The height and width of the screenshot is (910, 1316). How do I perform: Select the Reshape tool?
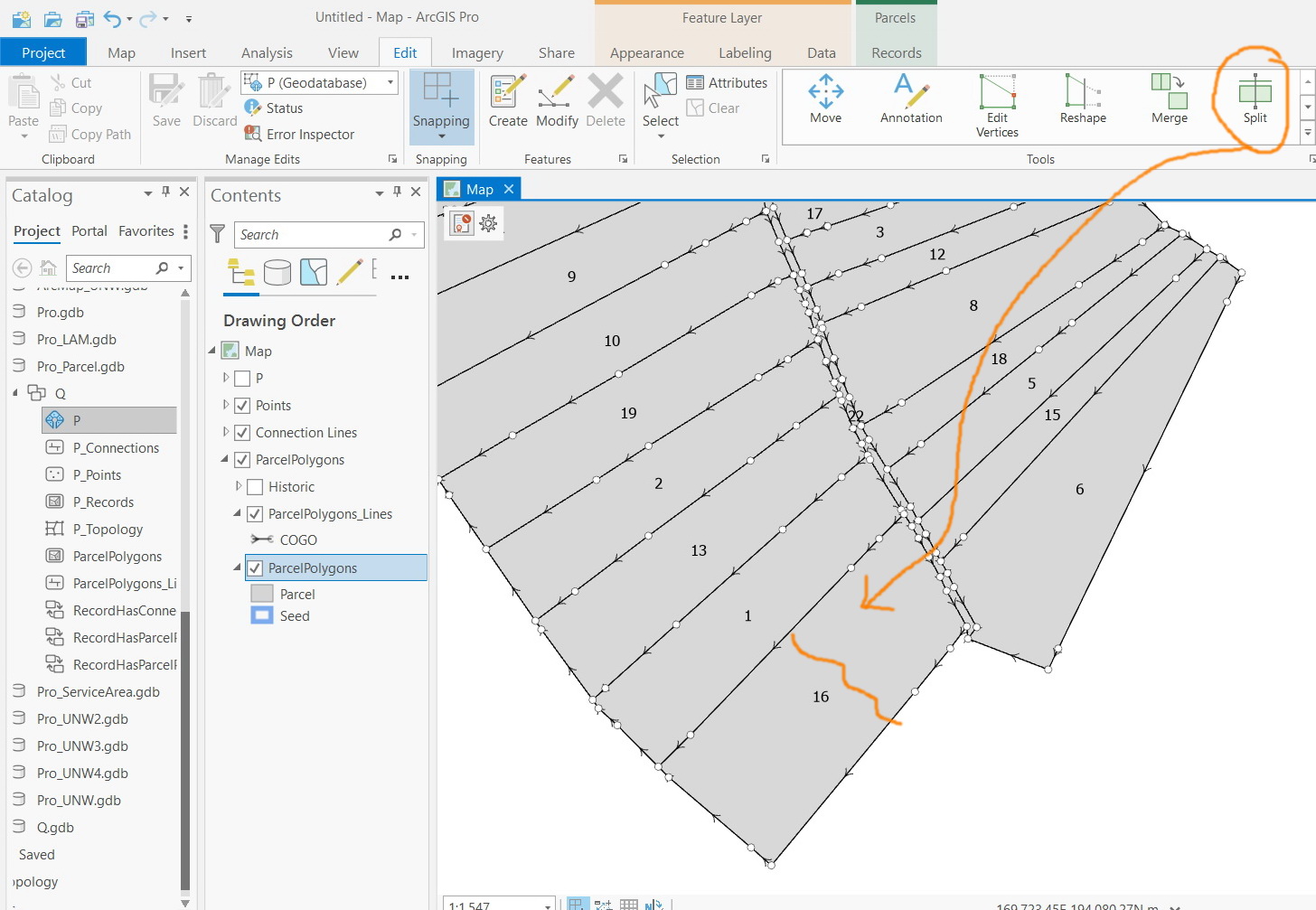[x=1083, y=99]
